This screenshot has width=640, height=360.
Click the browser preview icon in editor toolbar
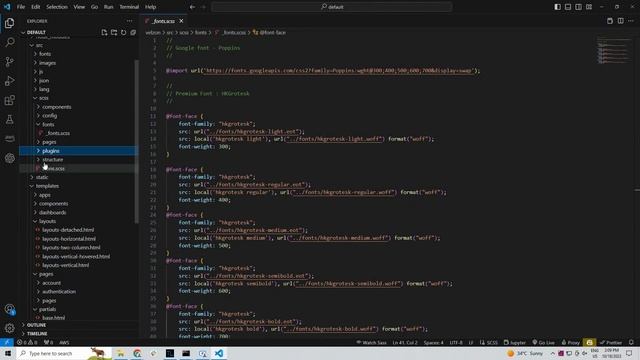610,21
